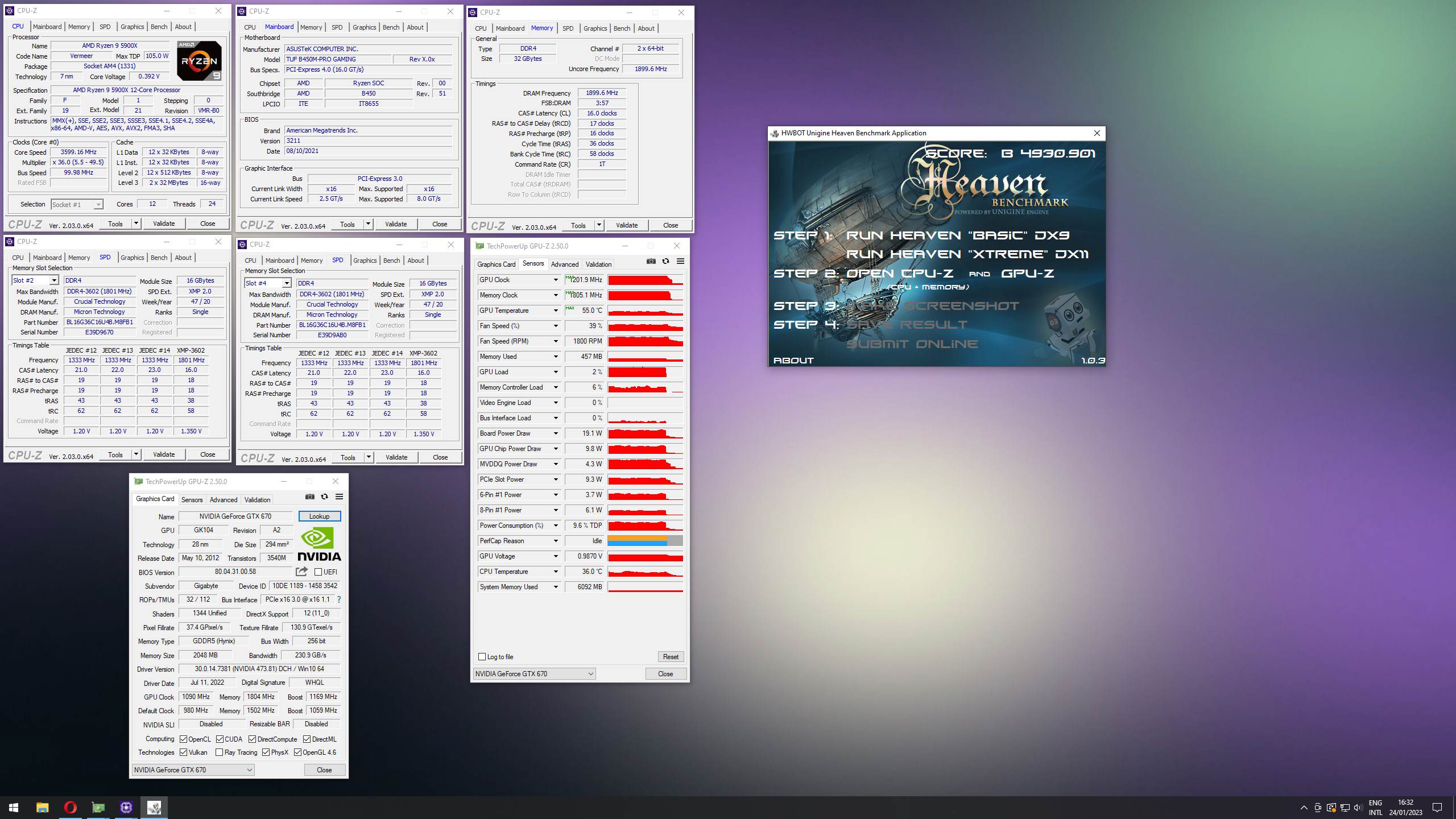Open SPD tab in CPU-Z Memory window
The width and height of the screenshot is (1456, 819).
point(568,28)
